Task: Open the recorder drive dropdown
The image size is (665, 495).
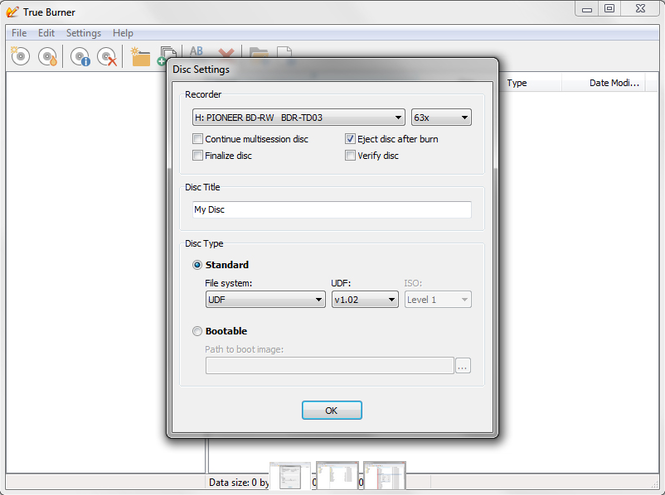Action: (298, 117)
